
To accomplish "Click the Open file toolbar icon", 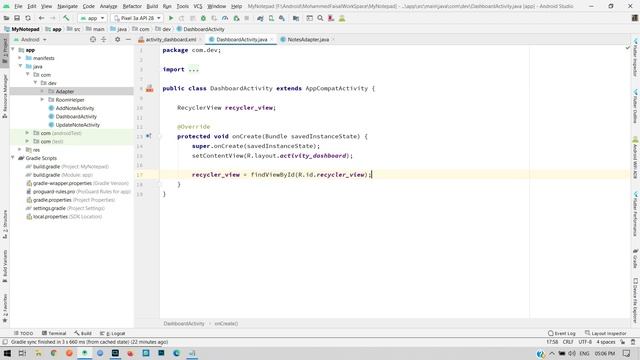I will click(6, 18).
